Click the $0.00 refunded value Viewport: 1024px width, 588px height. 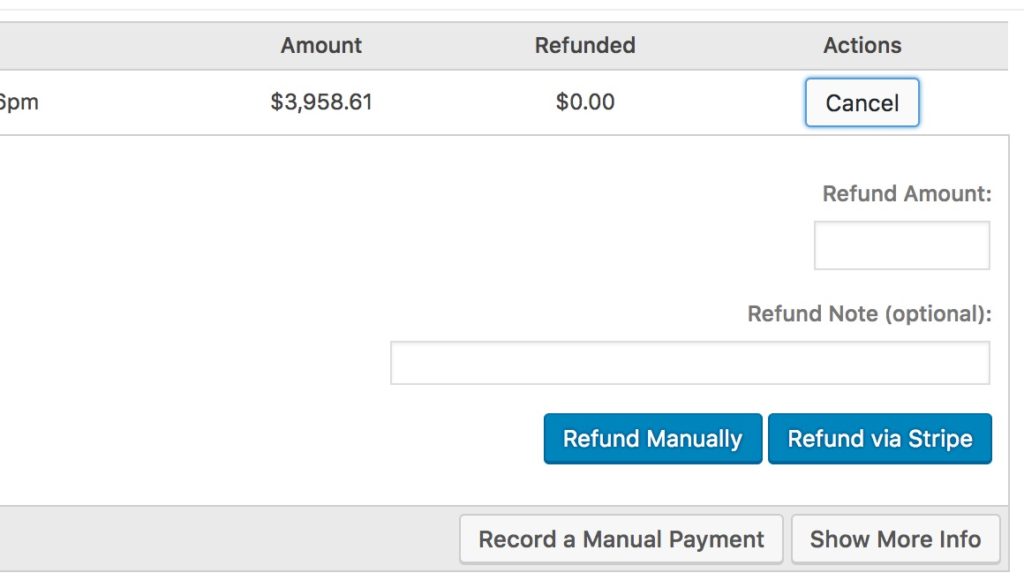click(585, 102)
